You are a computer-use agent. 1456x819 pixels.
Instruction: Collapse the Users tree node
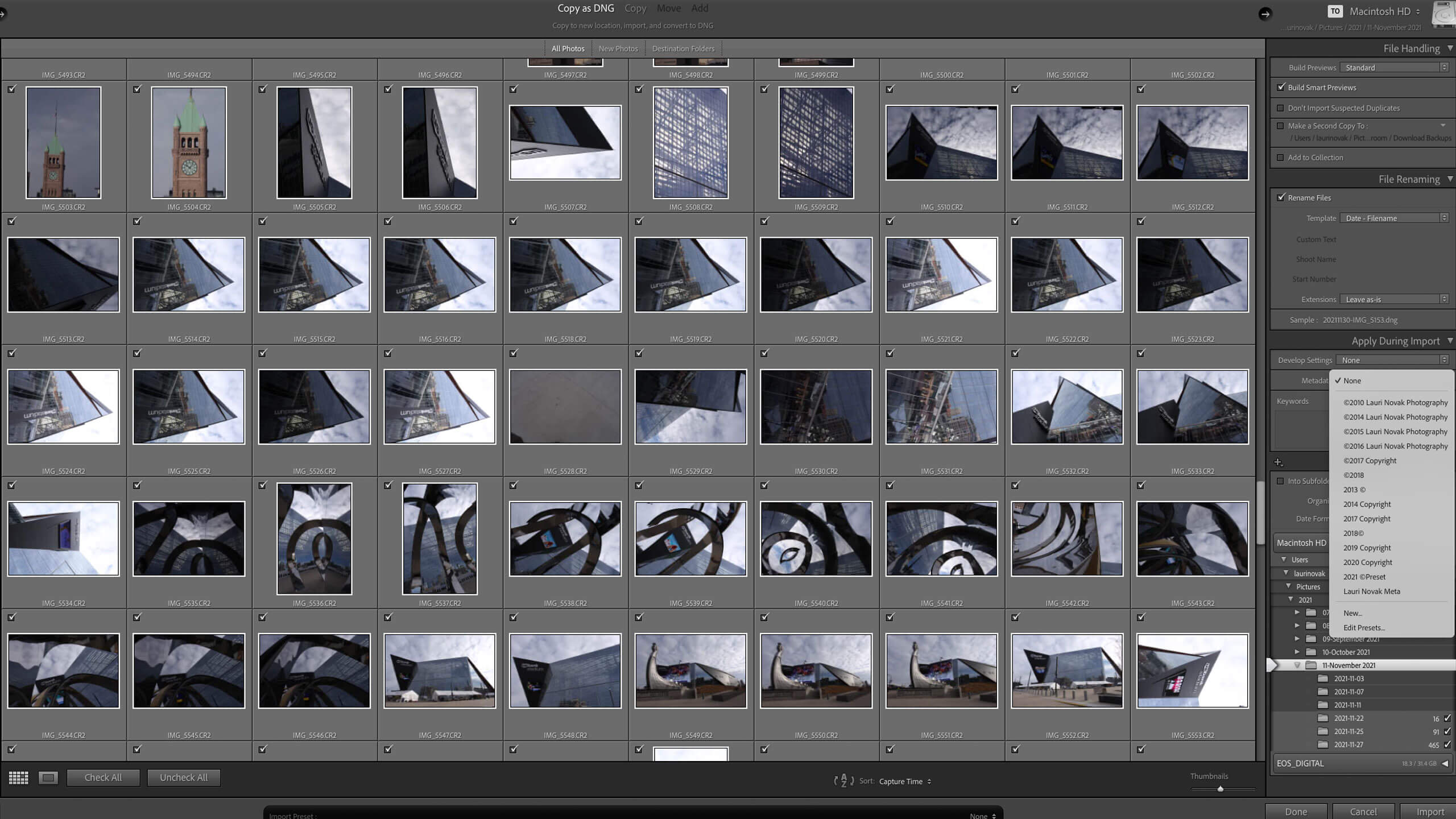[1284, 560]
